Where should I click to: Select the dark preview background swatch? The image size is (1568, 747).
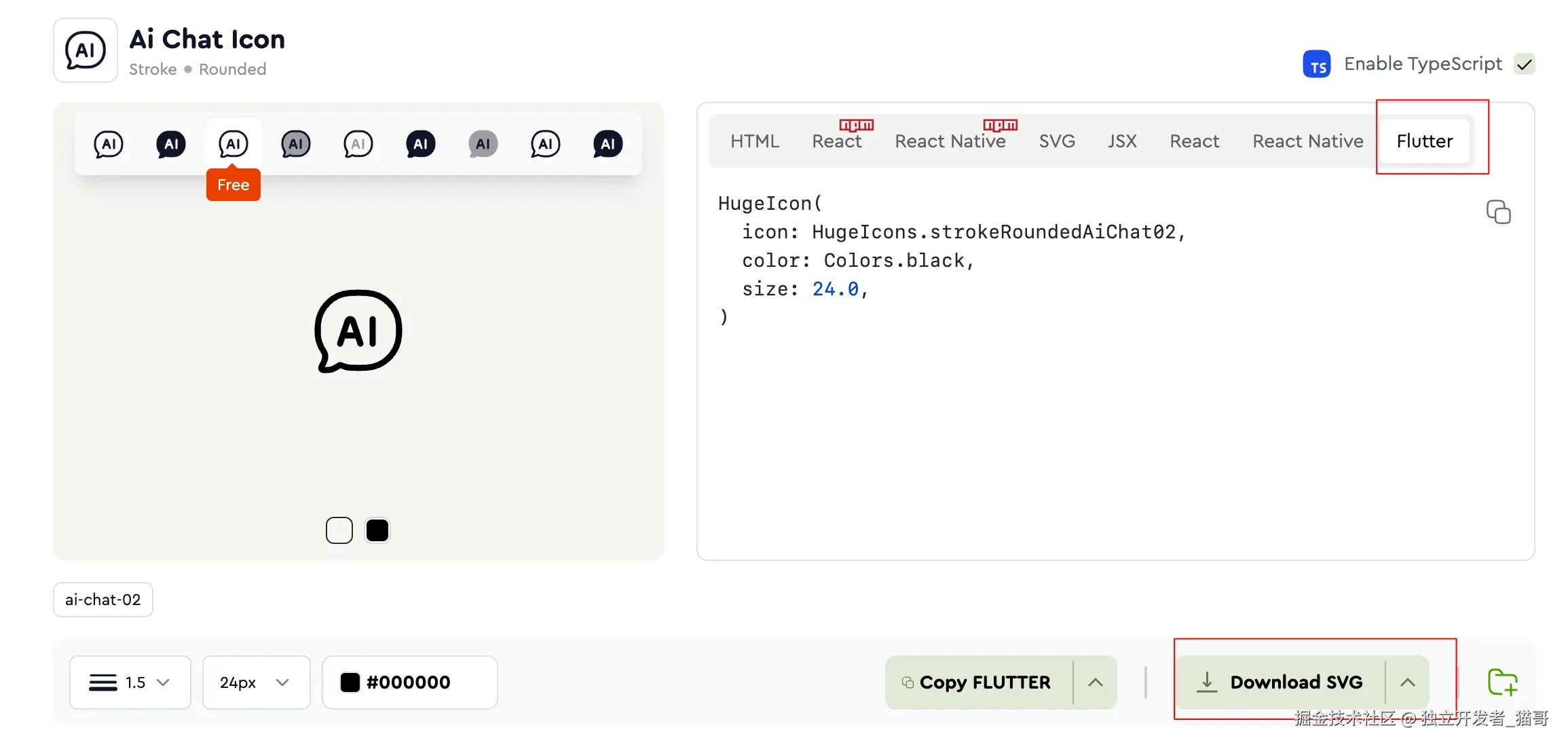tap(377, 530)
